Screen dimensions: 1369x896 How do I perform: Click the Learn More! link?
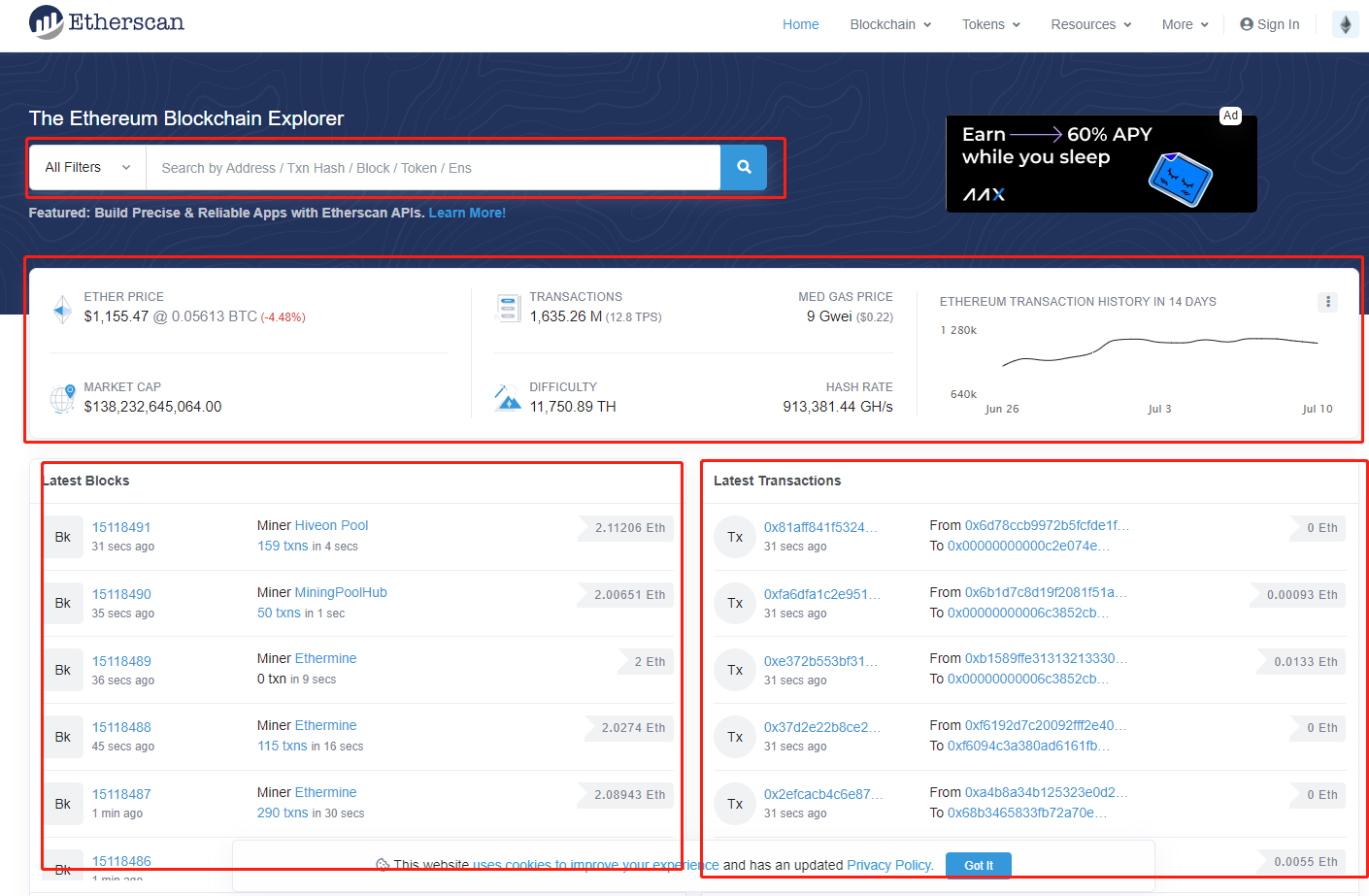pyautogui.click(x=467, y=213)
